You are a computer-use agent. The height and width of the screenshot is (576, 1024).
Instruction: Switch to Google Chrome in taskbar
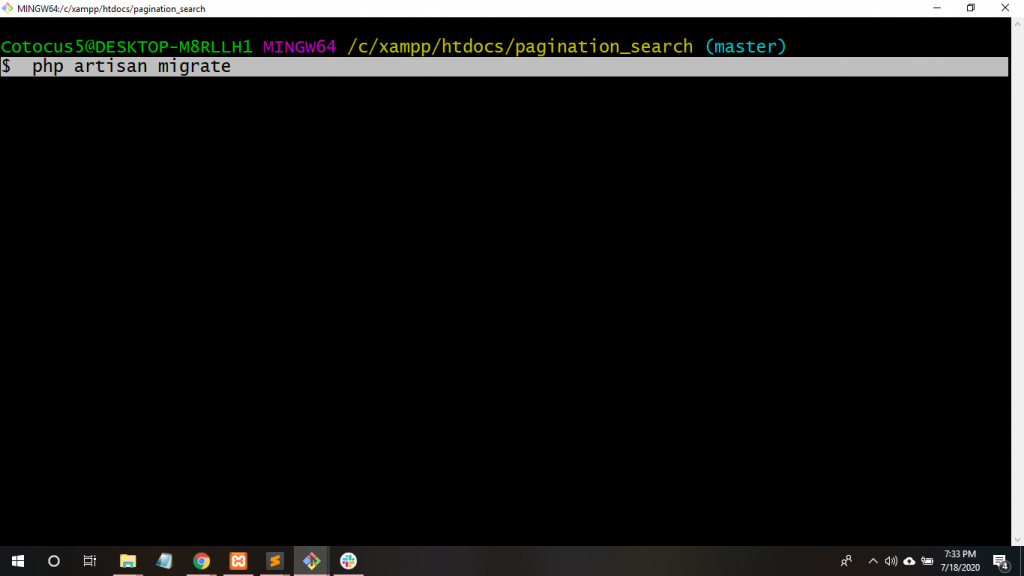pos(201,561)
